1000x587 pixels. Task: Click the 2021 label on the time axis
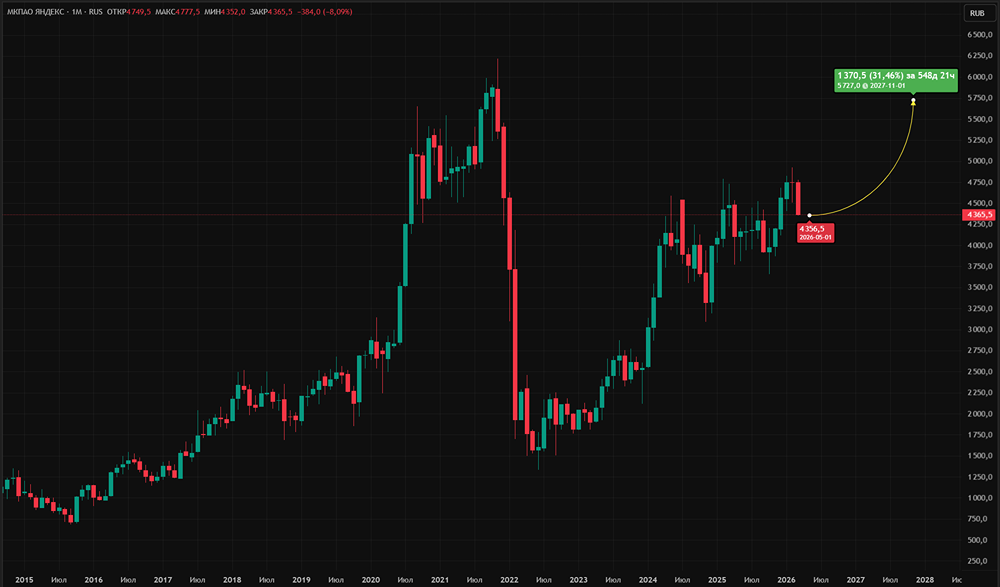(439, 580)
